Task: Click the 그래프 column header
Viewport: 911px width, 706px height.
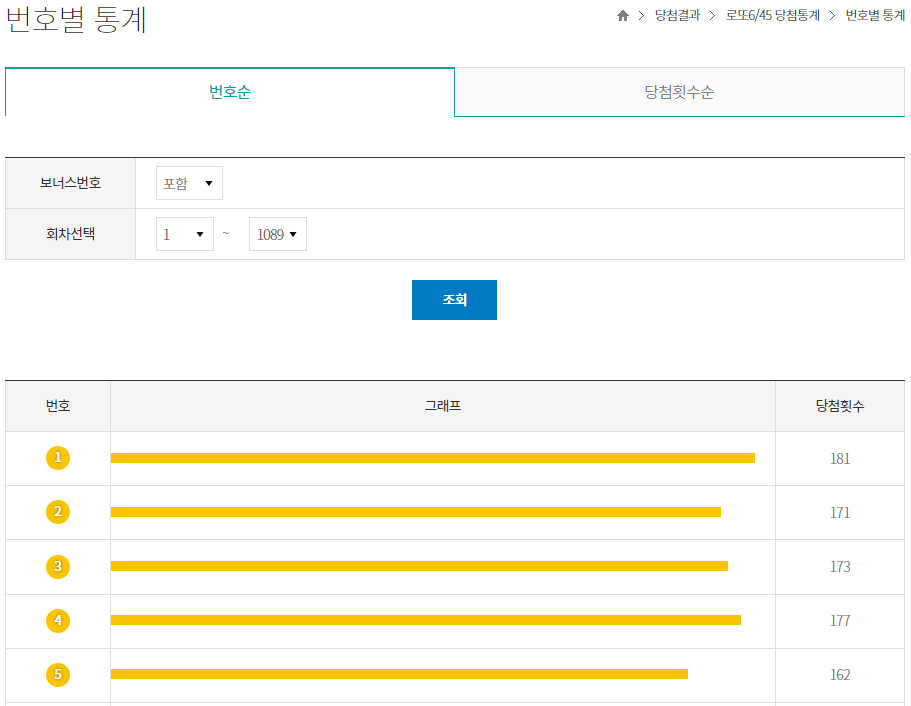Action: click(442, 406)
